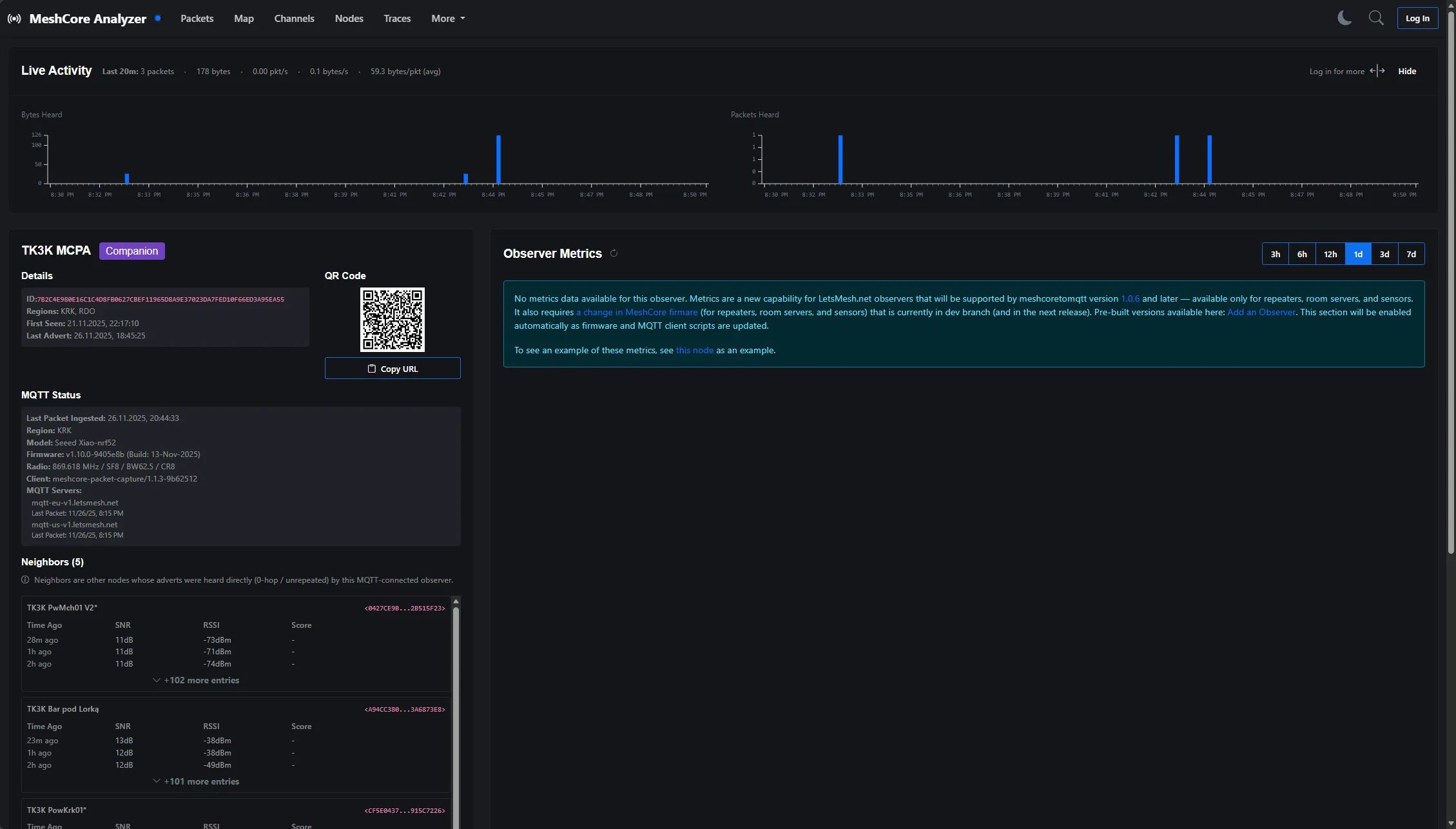Open the More dropdown menu
The width and height of the screenshot is (1456, 829).
pyautogui.click(x=448, y=19)
